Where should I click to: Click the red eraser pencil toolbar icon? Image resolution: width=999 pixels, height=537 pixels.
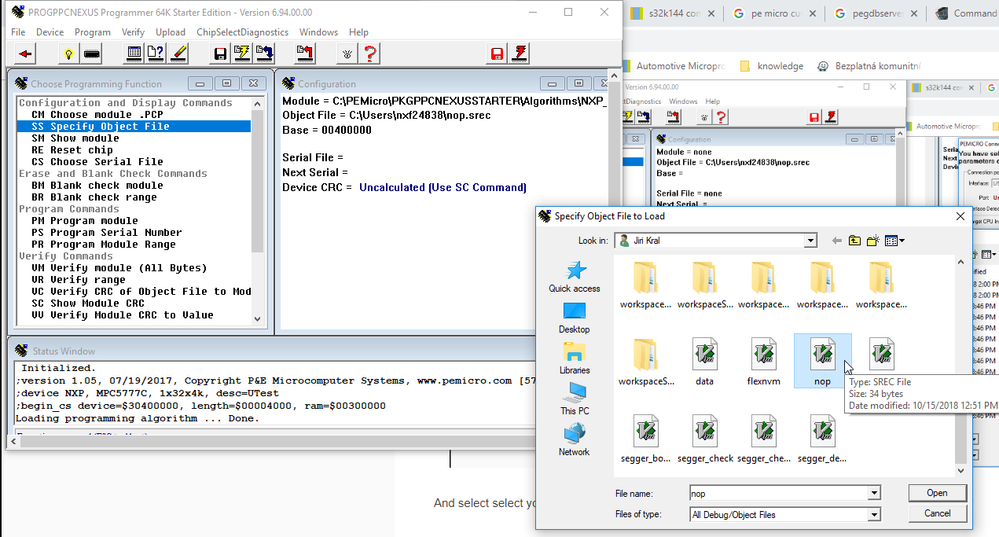click(179, 54)
